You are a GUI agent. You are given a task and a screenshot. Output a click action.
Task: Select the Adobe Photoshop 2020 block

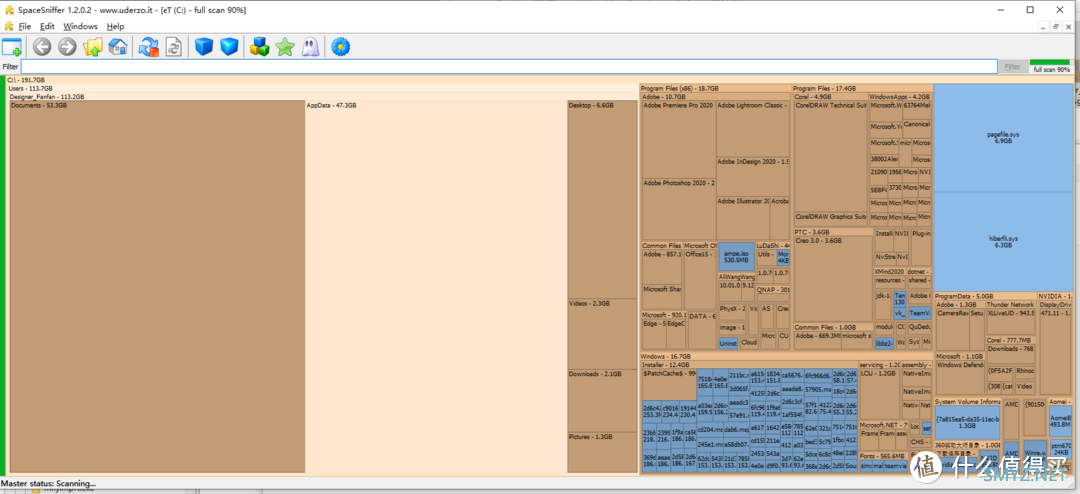[x=678, y=209]
